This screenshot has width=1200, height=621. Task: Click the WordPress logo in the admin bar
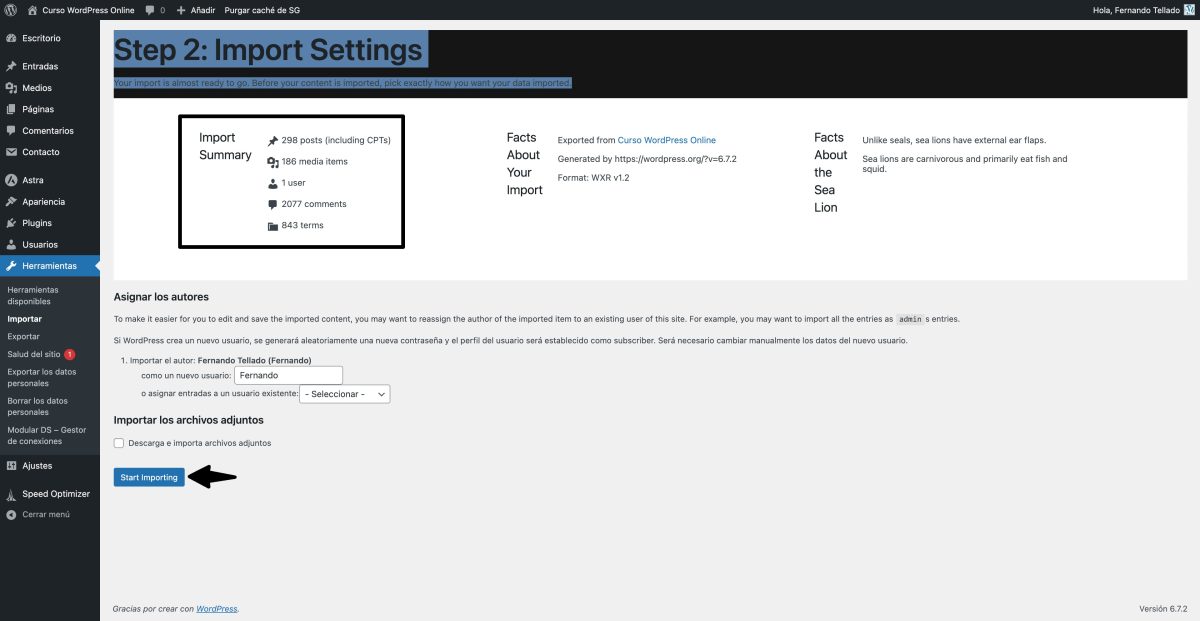coord(10,9)
